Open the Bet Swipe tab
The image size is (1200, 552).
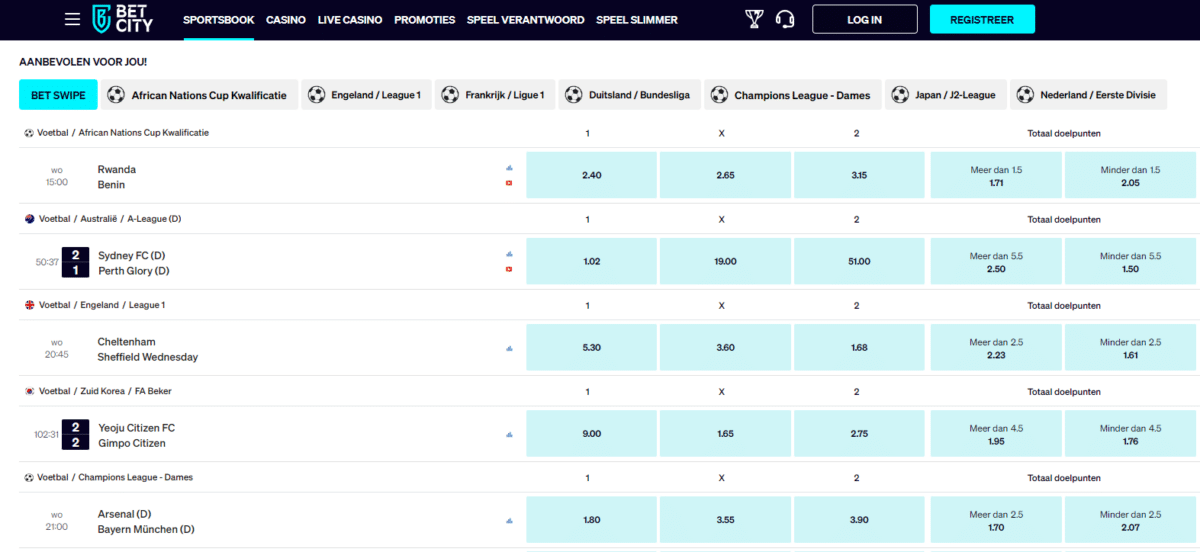coord(58,95)
